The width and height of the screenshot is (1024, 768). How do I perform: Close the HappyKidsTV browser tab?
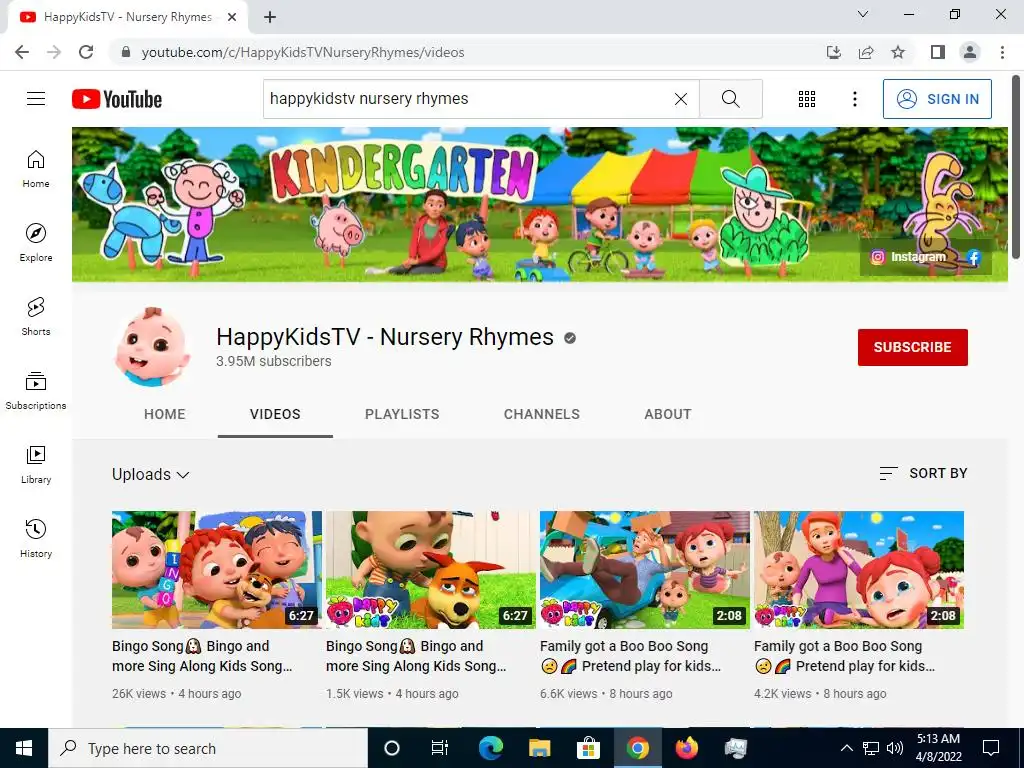click(x=232, y=17)
